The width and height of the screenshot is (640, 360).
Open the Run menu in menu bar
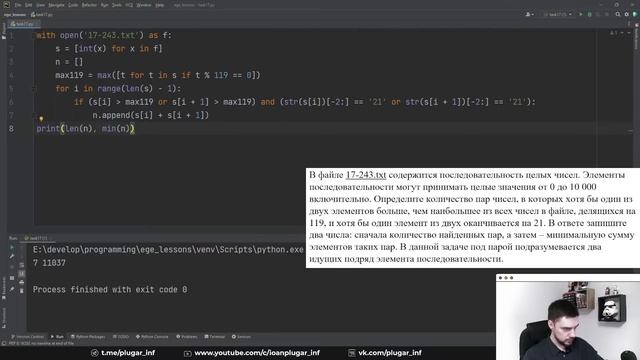[104, 5]
